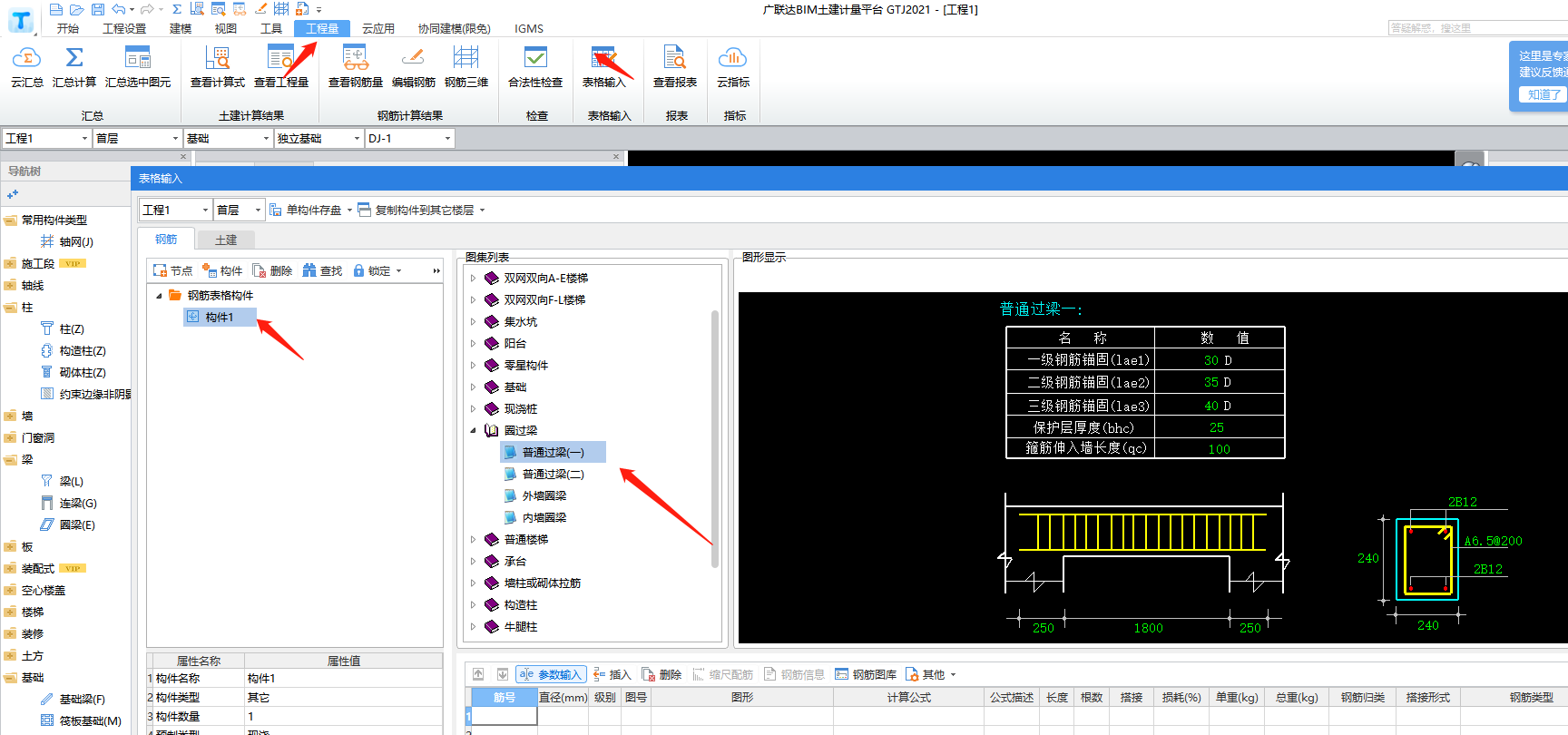This screenshot has width=1568, height=735.
Task: Open 钢筋三维 view icon
Action: (x=465, y=59)
